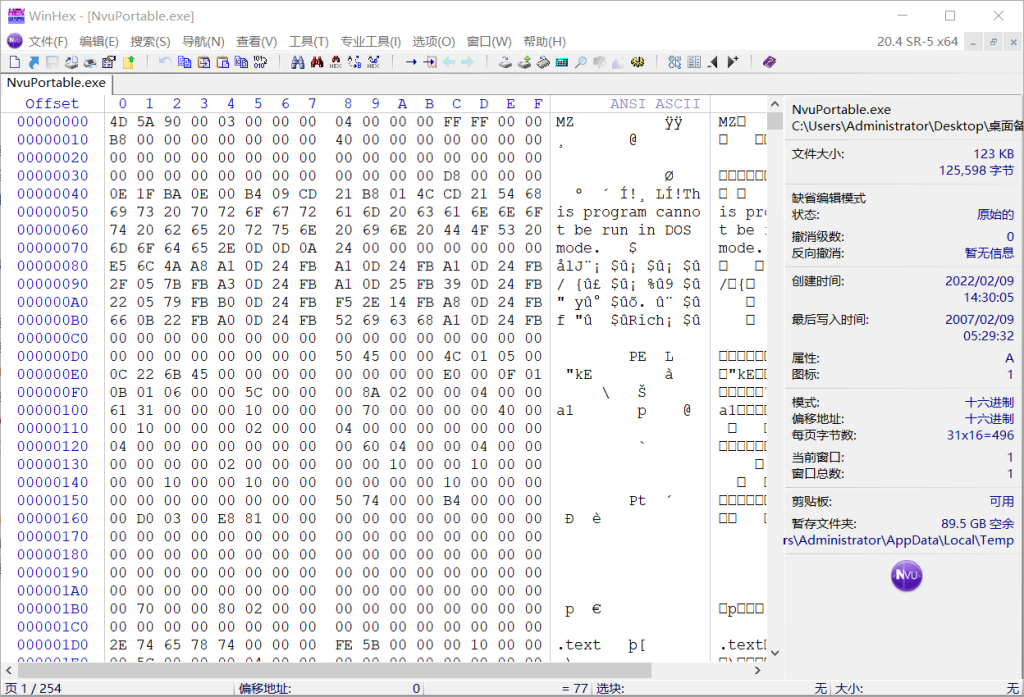1024x697 pixels.
Task: Click the horizontal scrollbar left arrow
Action: click(x=8, y=670)
